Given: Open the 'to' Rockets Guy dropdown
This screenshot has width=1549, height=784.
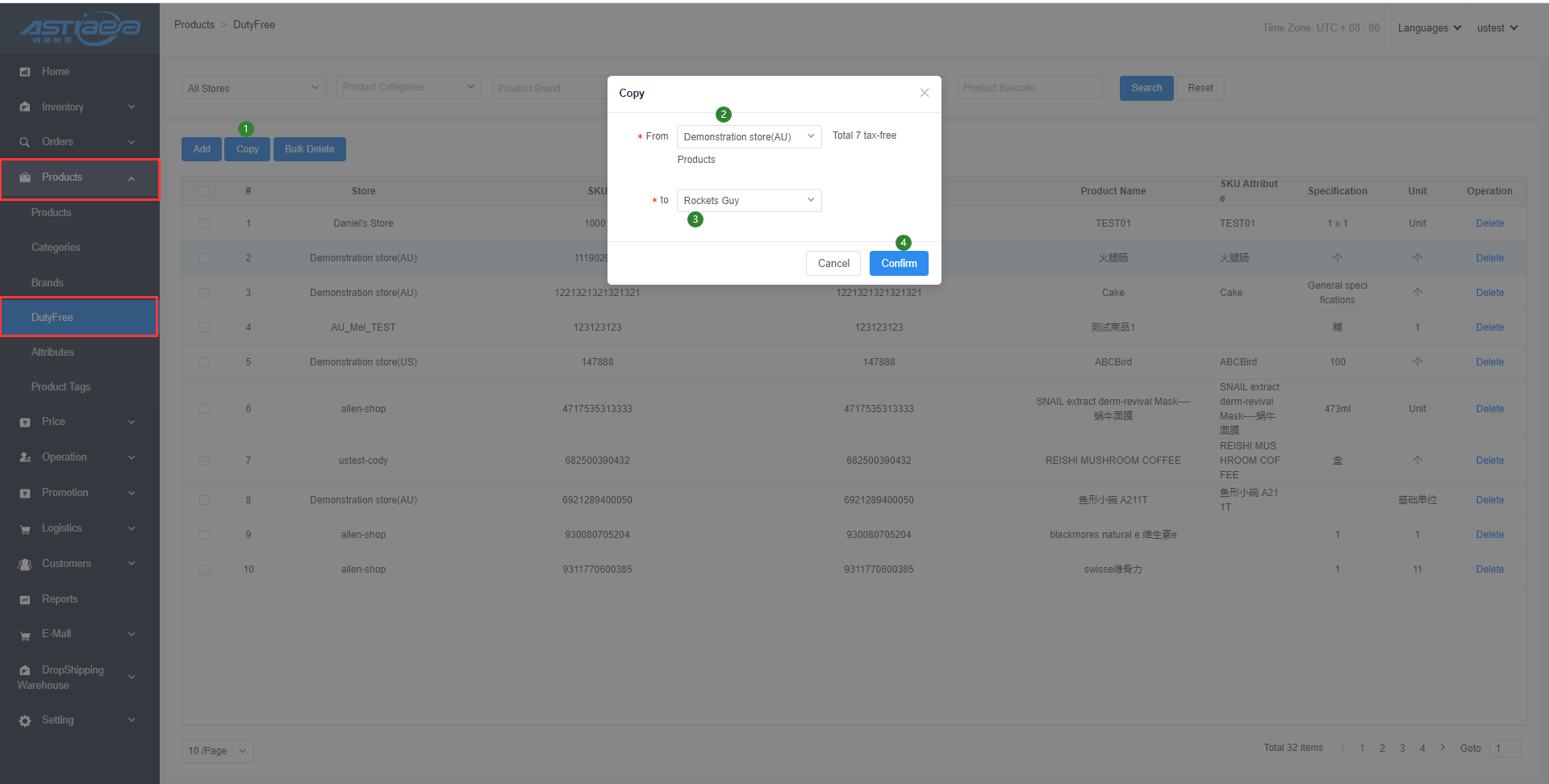Looking at the screenshot, I should (x=749, y=200).
